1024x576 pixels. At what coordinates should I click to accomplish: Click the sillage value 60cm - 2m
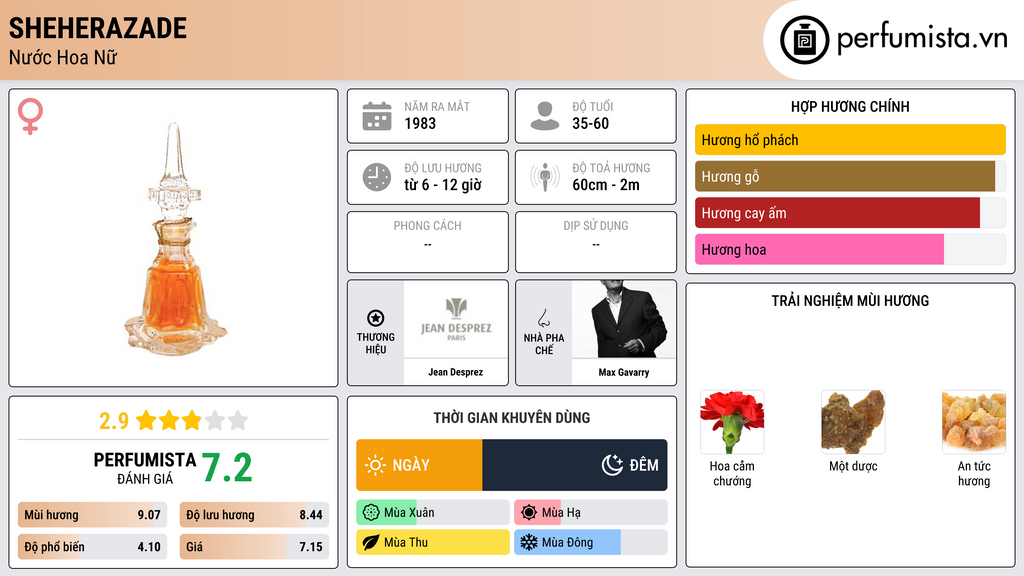pyautogui.click(x=606, y=185)
